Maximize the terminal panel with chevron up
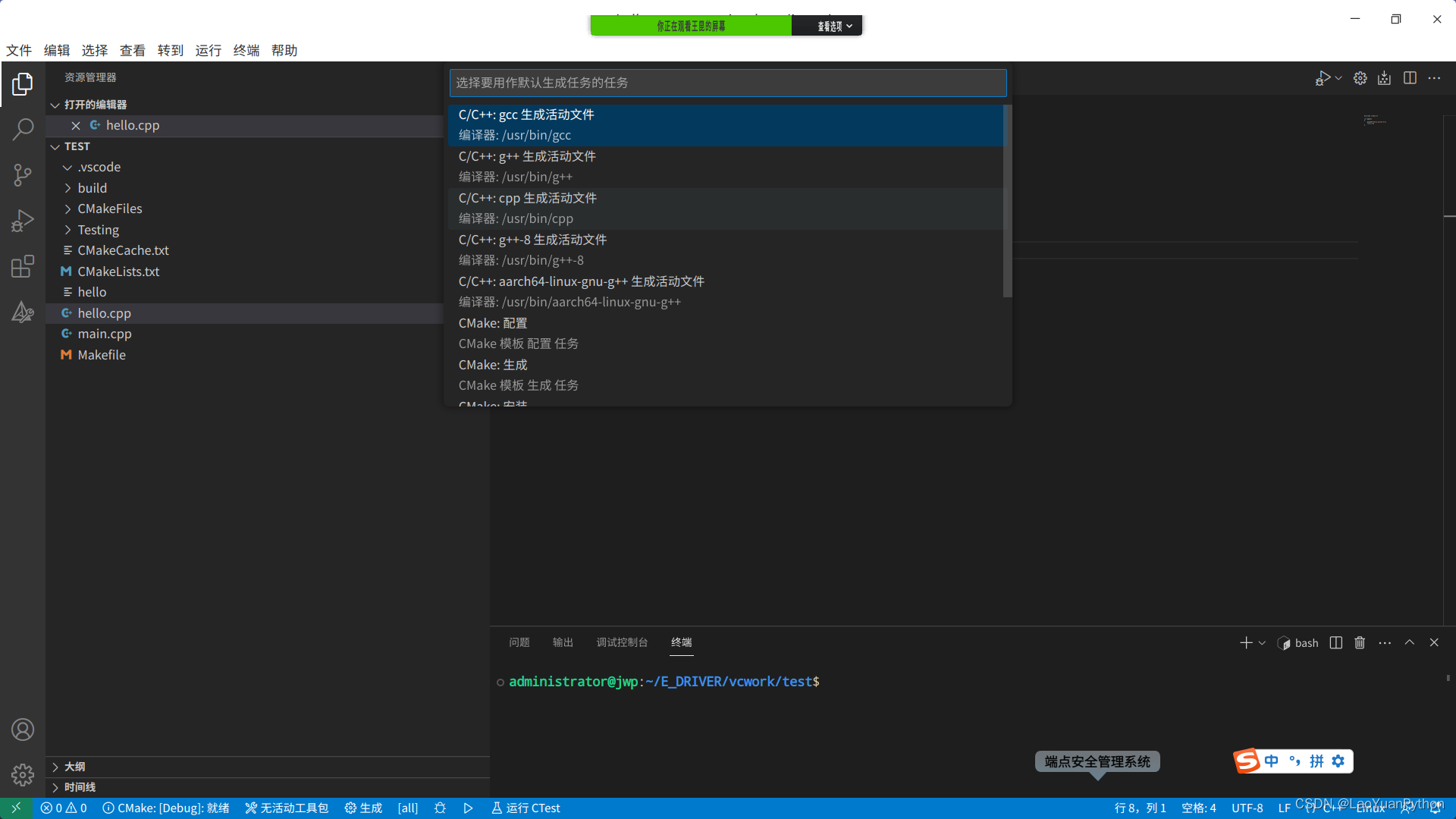The width and height of the screenshot is (1456, 819). 1410,642
